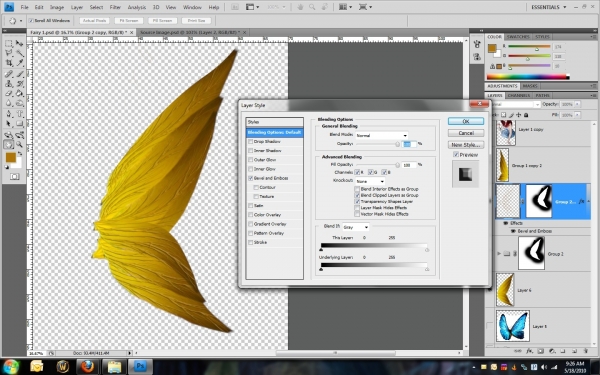600x375 pixels.
Task: Click OK in Layer Style dialog
Action: tap(466, 121)
